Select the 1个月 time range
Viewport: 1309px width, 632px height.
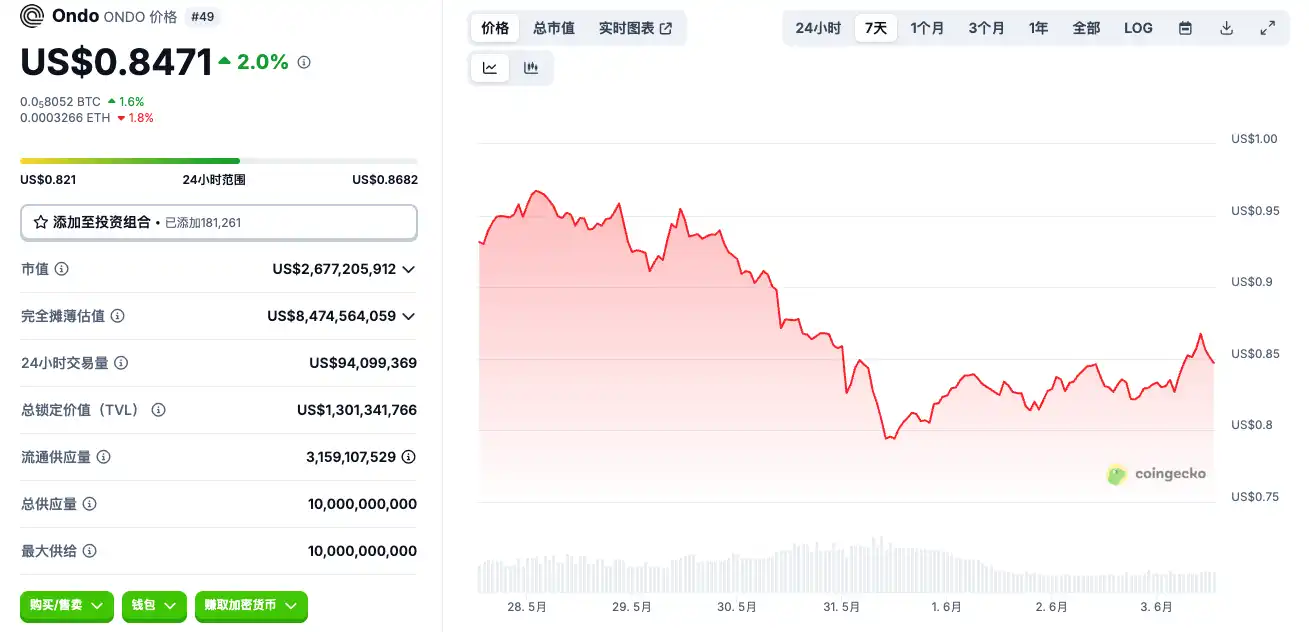click(927, 28)
